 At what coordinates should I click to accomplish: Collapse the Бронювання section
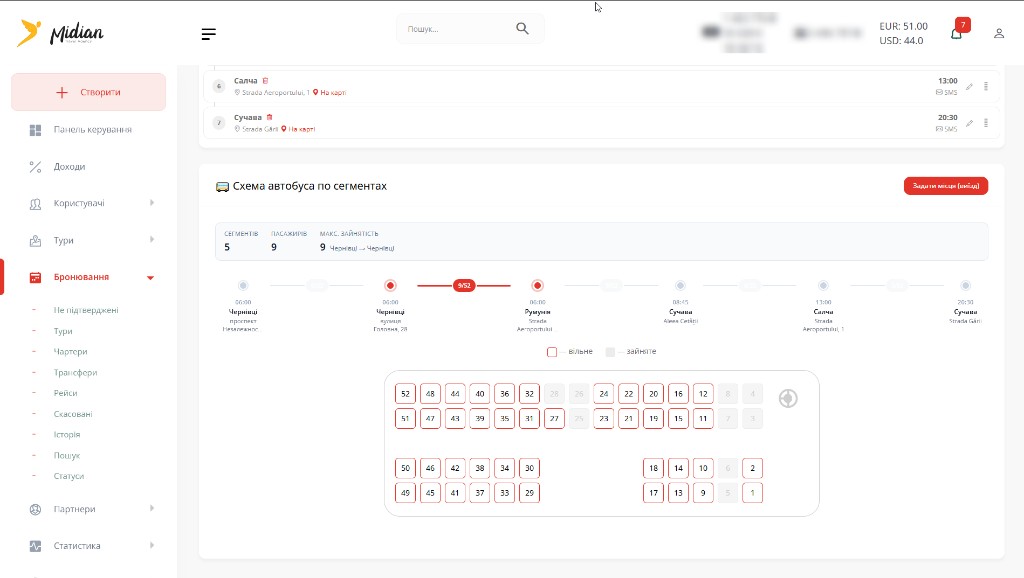click(x=150, y=278)
